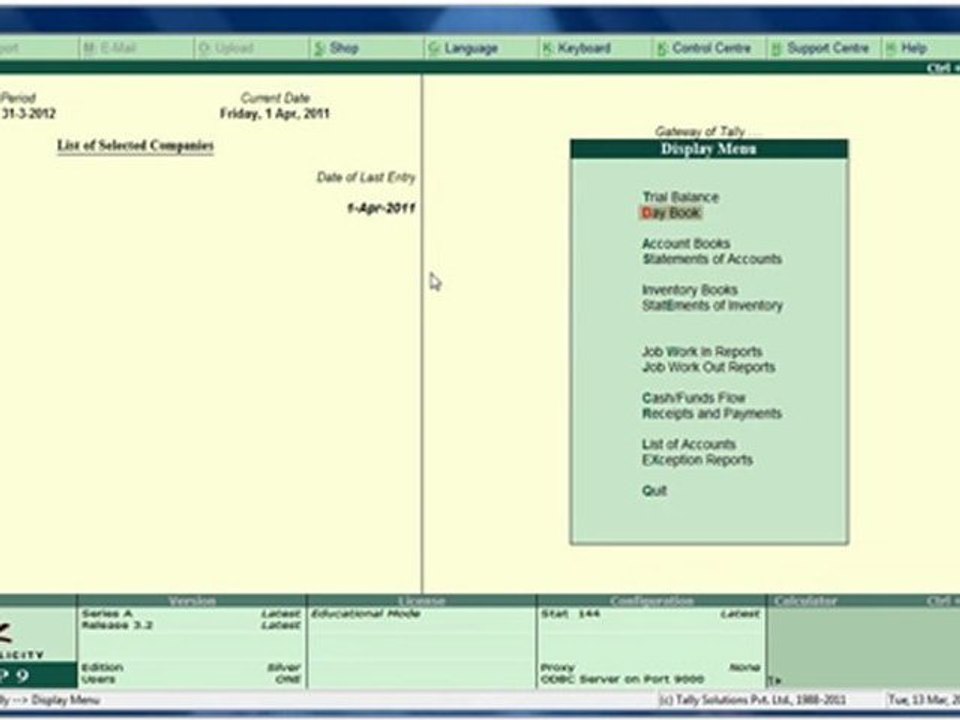Viewport: 960px width, 720px height.
Task: Open Statements of Inventory
Action: [712, 305]
